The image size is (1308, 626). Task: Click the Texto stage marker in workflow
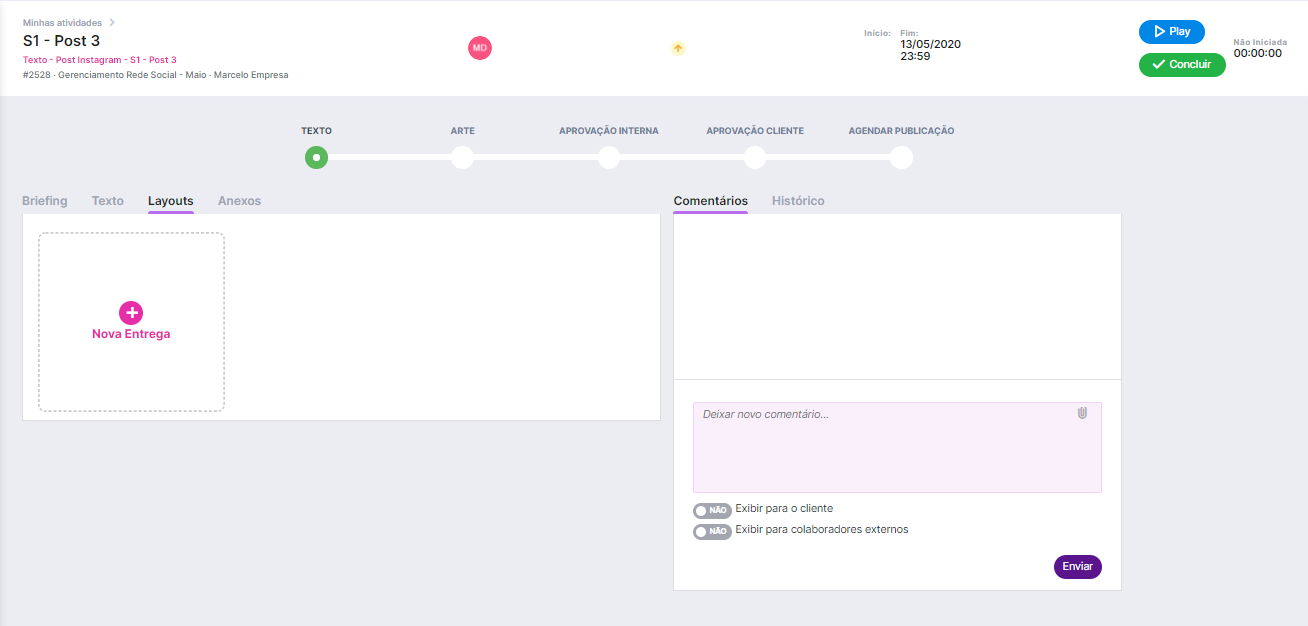point(316,157)
